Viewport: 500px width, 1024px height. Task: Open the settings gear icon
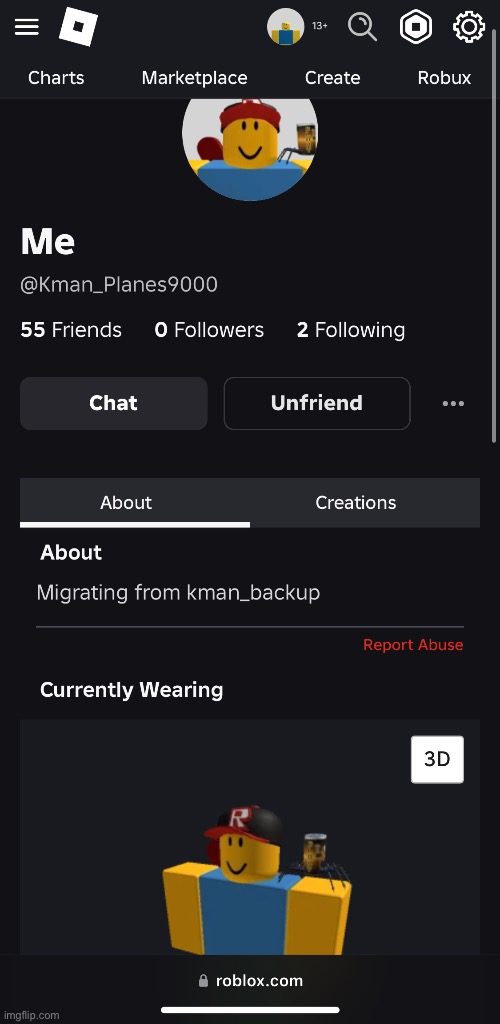pos(469,27)
